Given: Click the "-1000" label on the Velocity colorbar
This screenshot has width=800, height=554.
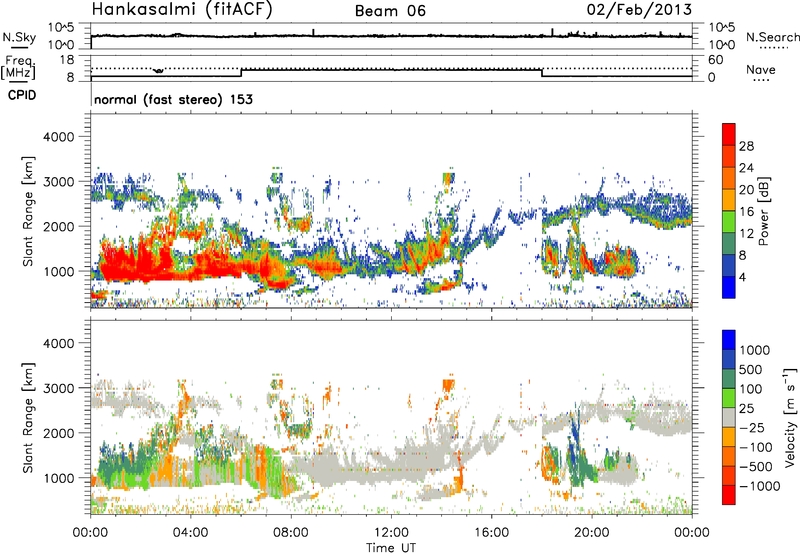Looking at the screenshot, I should point(759,486).
